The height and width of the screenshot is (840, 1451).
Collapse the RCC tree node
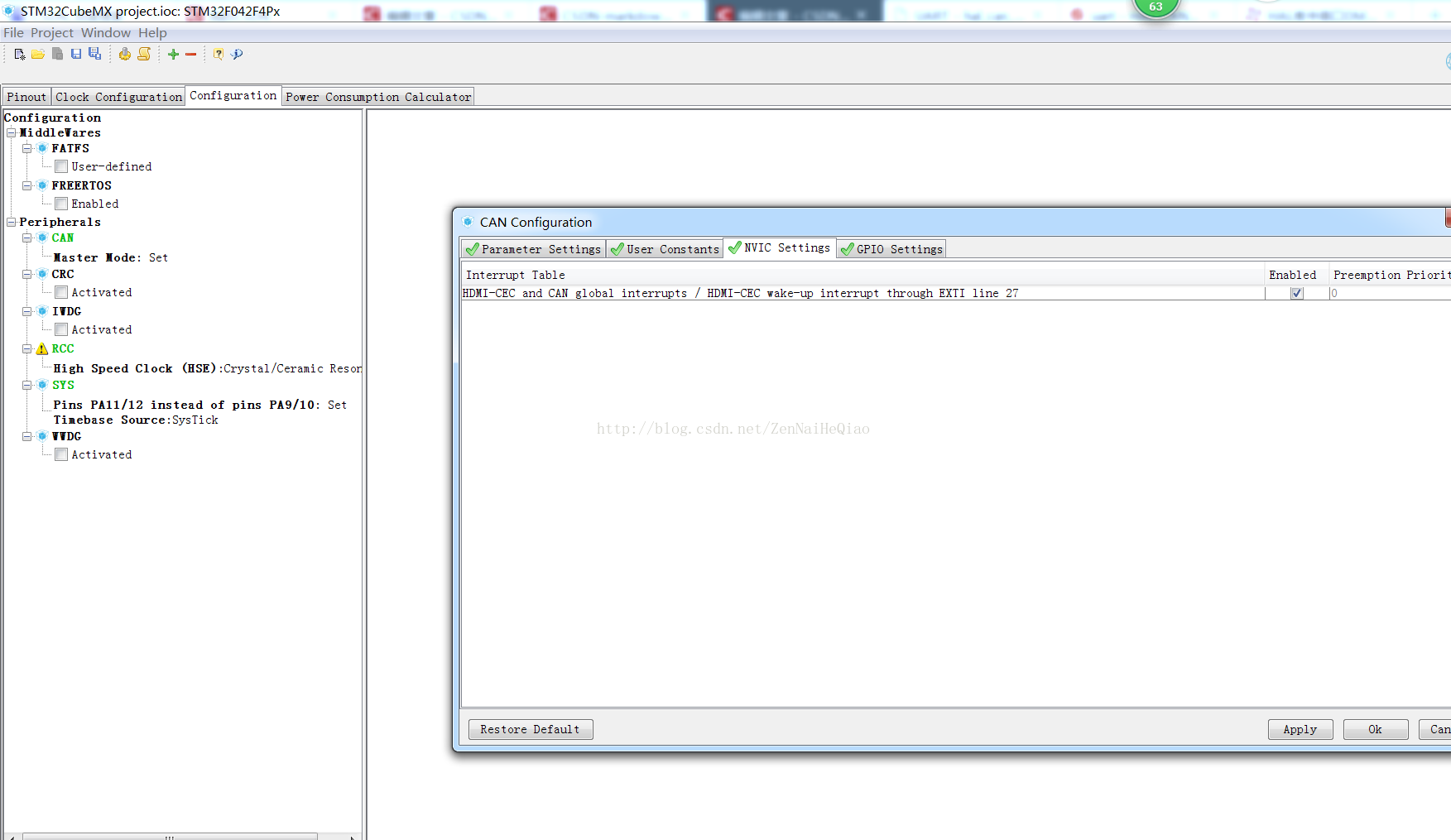(x=27, y=349)
